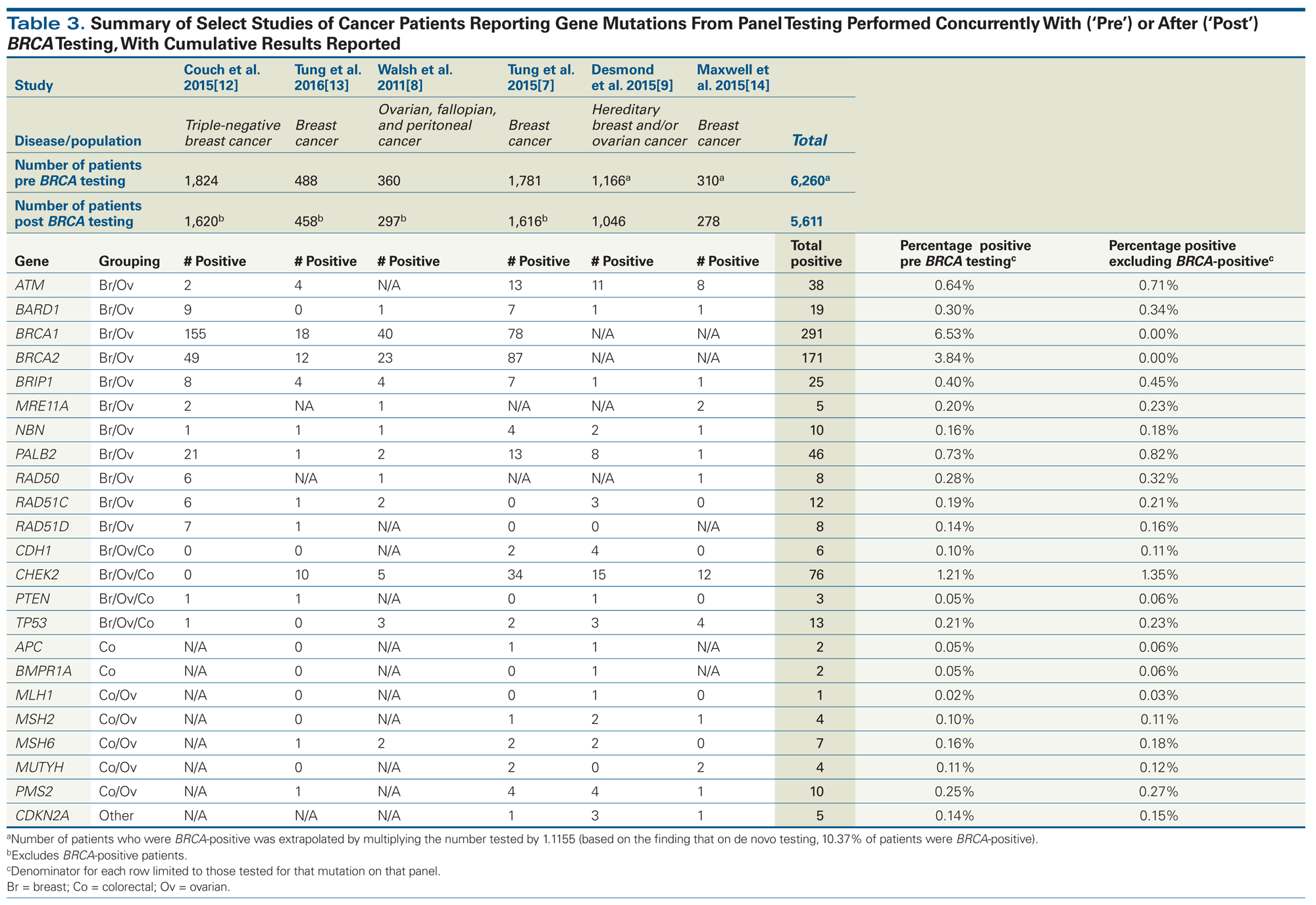Click the TP53 gene name

(31, 623)
